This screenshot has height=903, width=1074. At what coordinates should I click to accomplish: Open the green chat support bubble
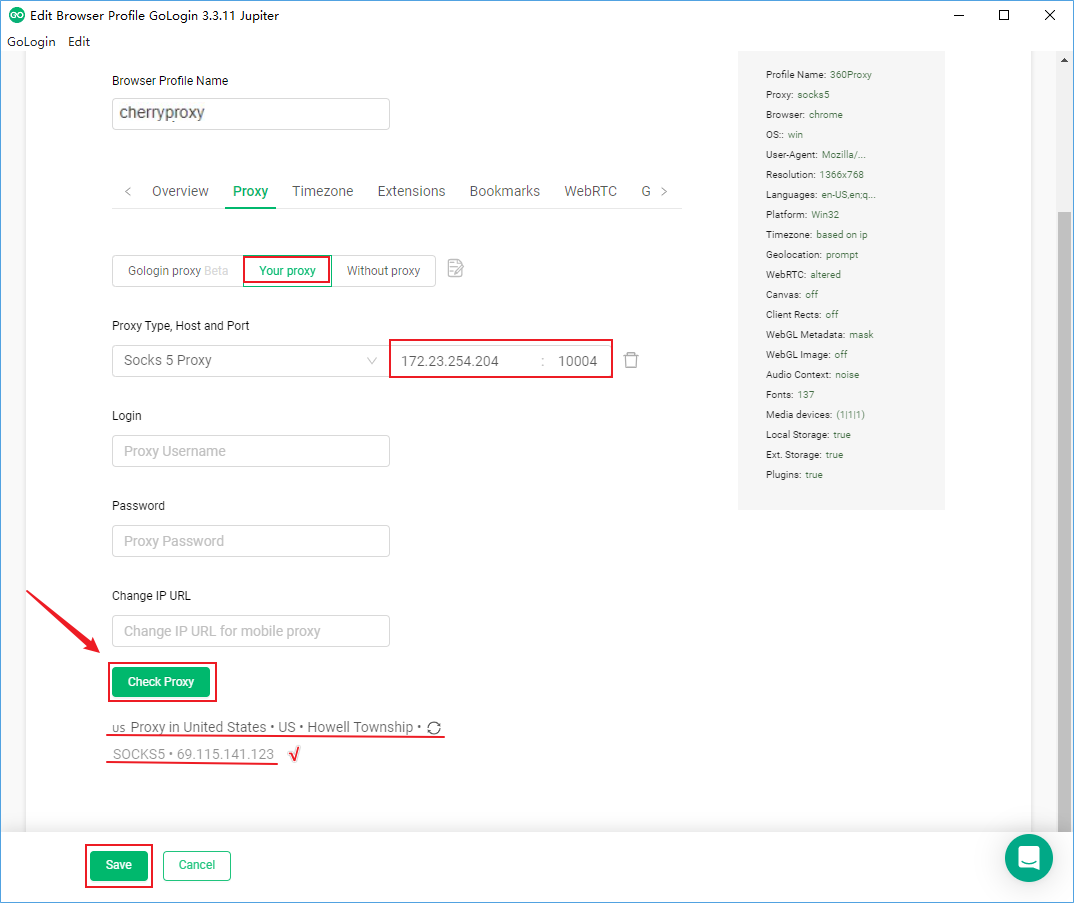click(1028, 857)
